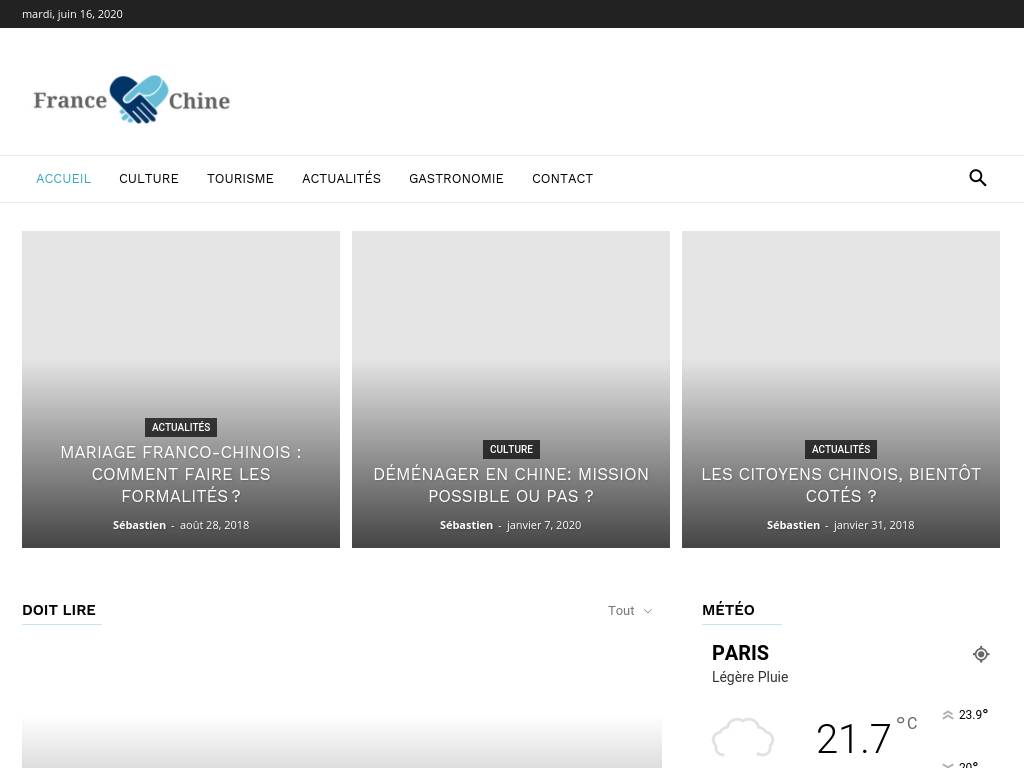
Task: Open the Gastronomie menu item
Action: 456,179
